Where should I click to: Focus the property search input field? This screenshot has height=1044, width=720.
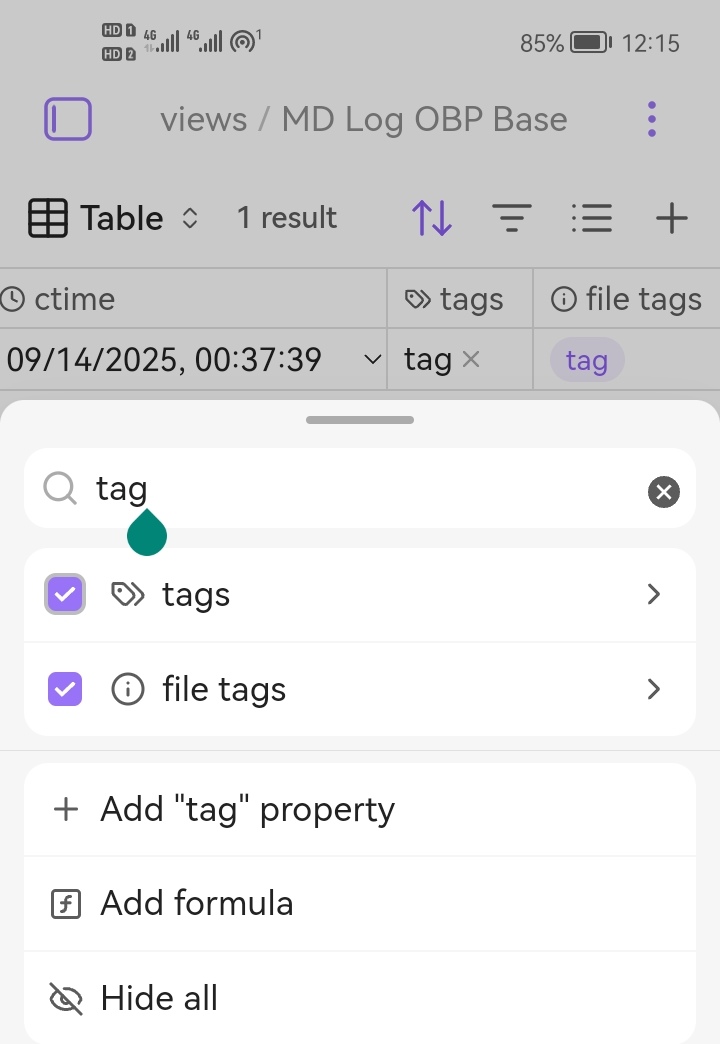tap(360, 489)
